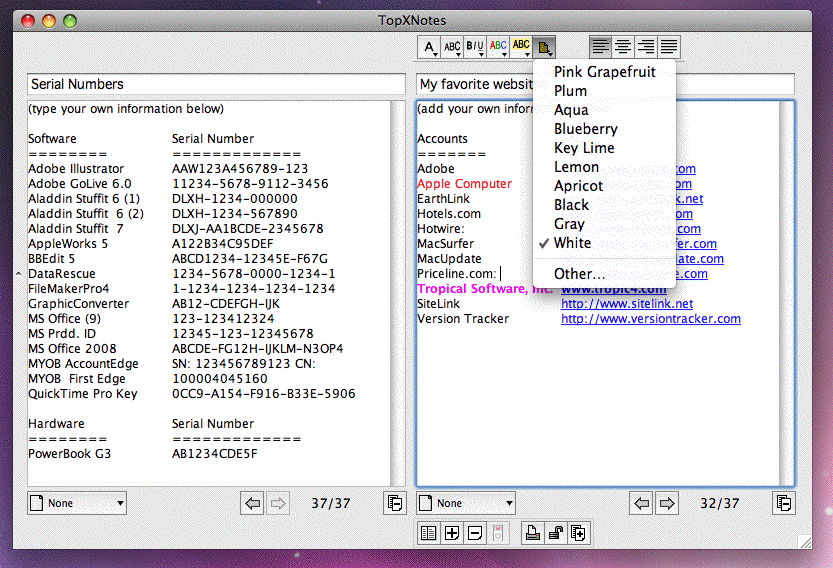Open the http://www.versiontracker.com link

click(651, 319)
